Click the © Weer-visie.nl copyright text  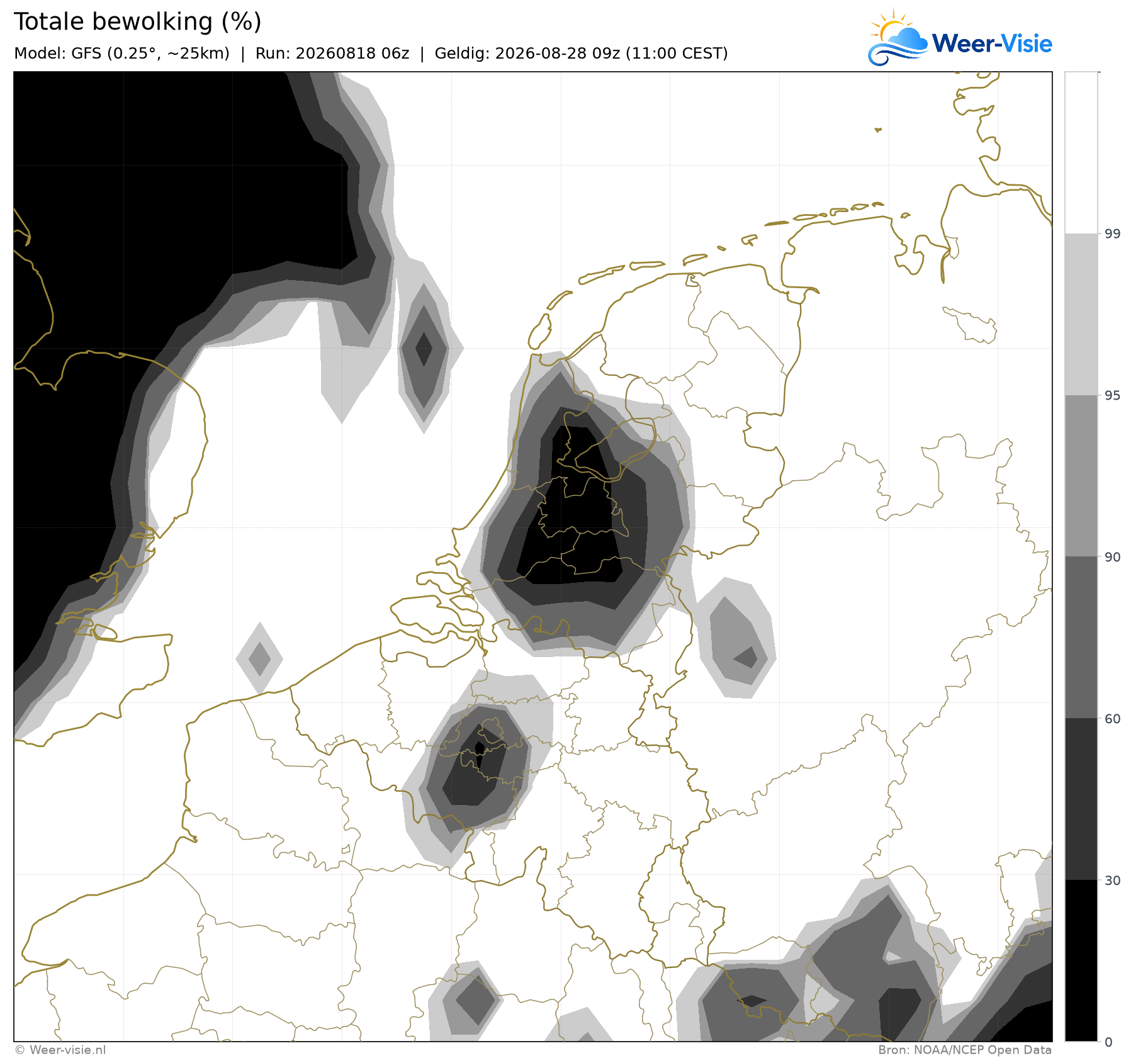coord(60,1050)
